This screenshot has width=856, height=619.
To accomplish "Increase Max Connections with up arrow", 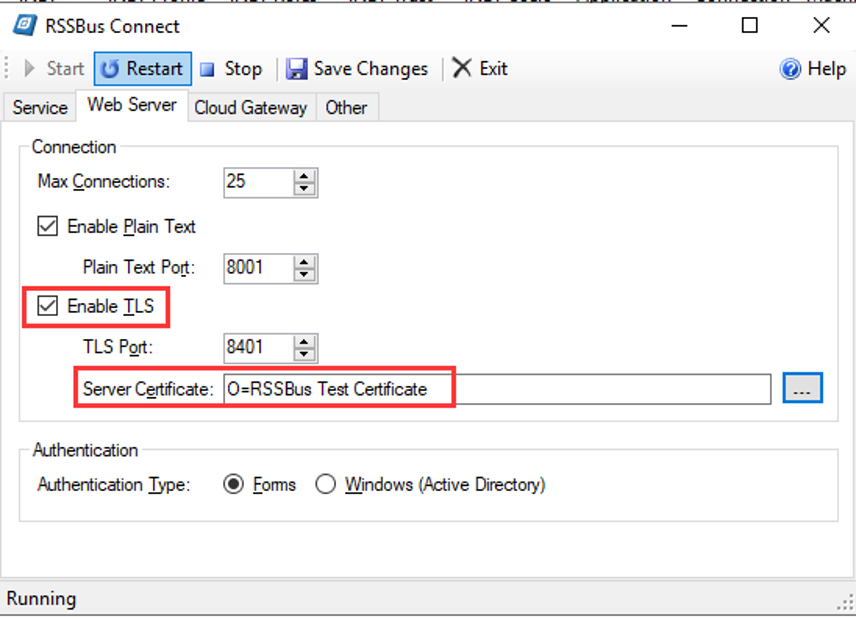I will pos(305,176).
